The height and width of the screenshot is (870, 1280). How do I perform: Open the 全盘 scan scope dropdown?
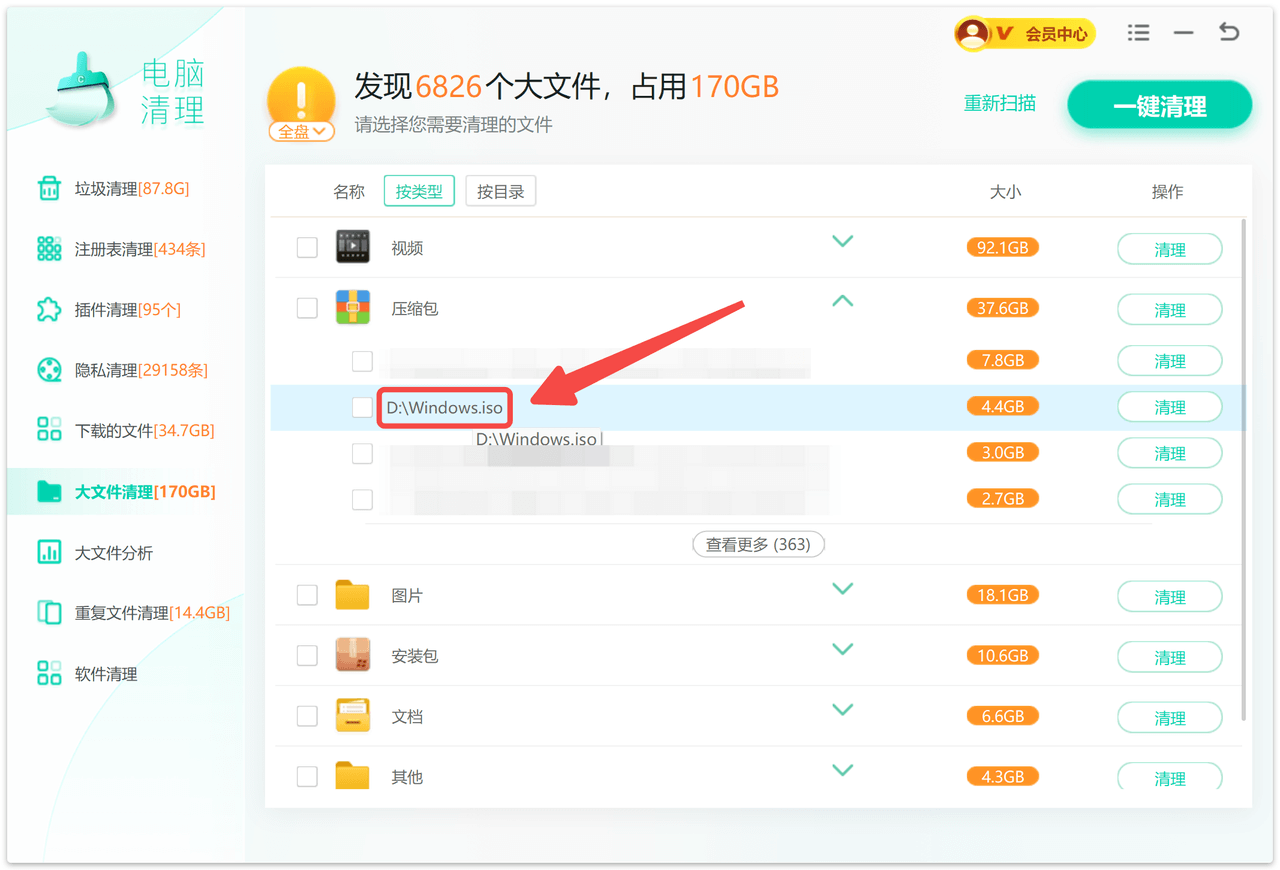click(x=301, y=132)
